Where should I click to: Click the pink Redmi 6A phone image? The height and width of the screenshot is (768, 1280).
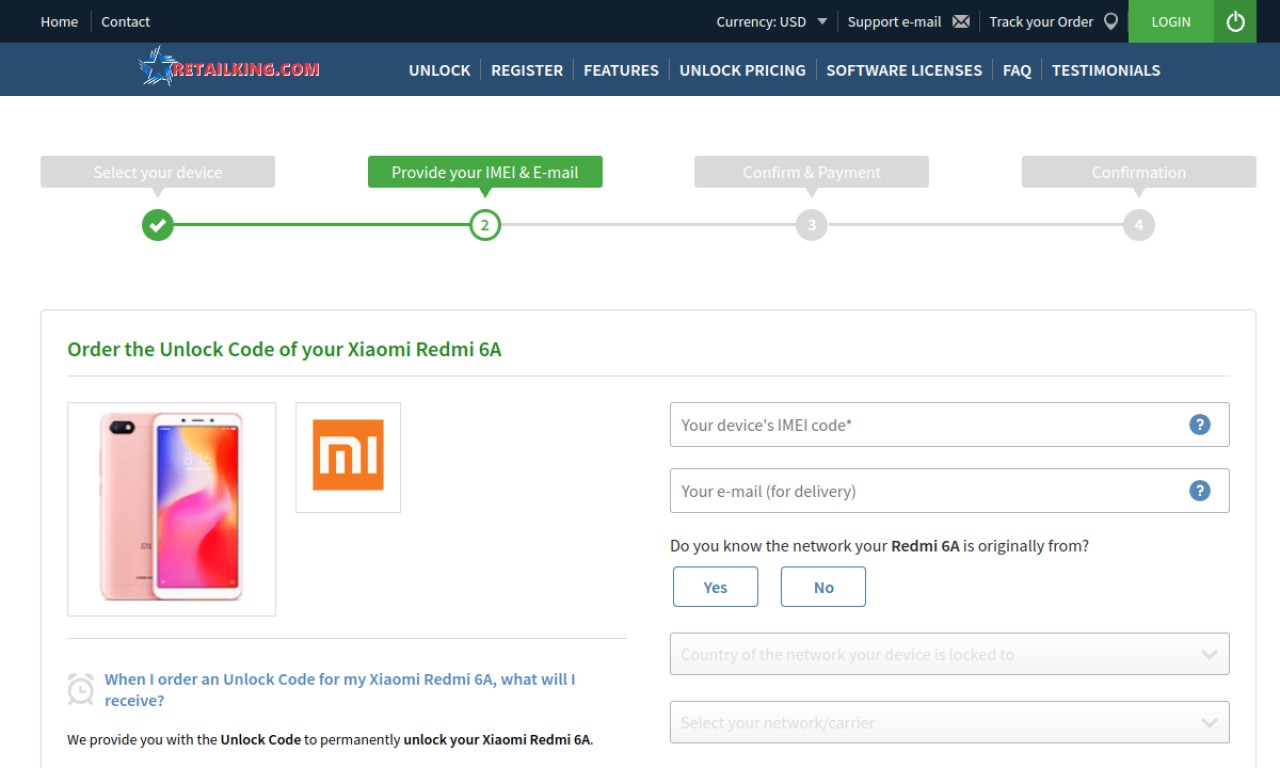pos(171,508)
